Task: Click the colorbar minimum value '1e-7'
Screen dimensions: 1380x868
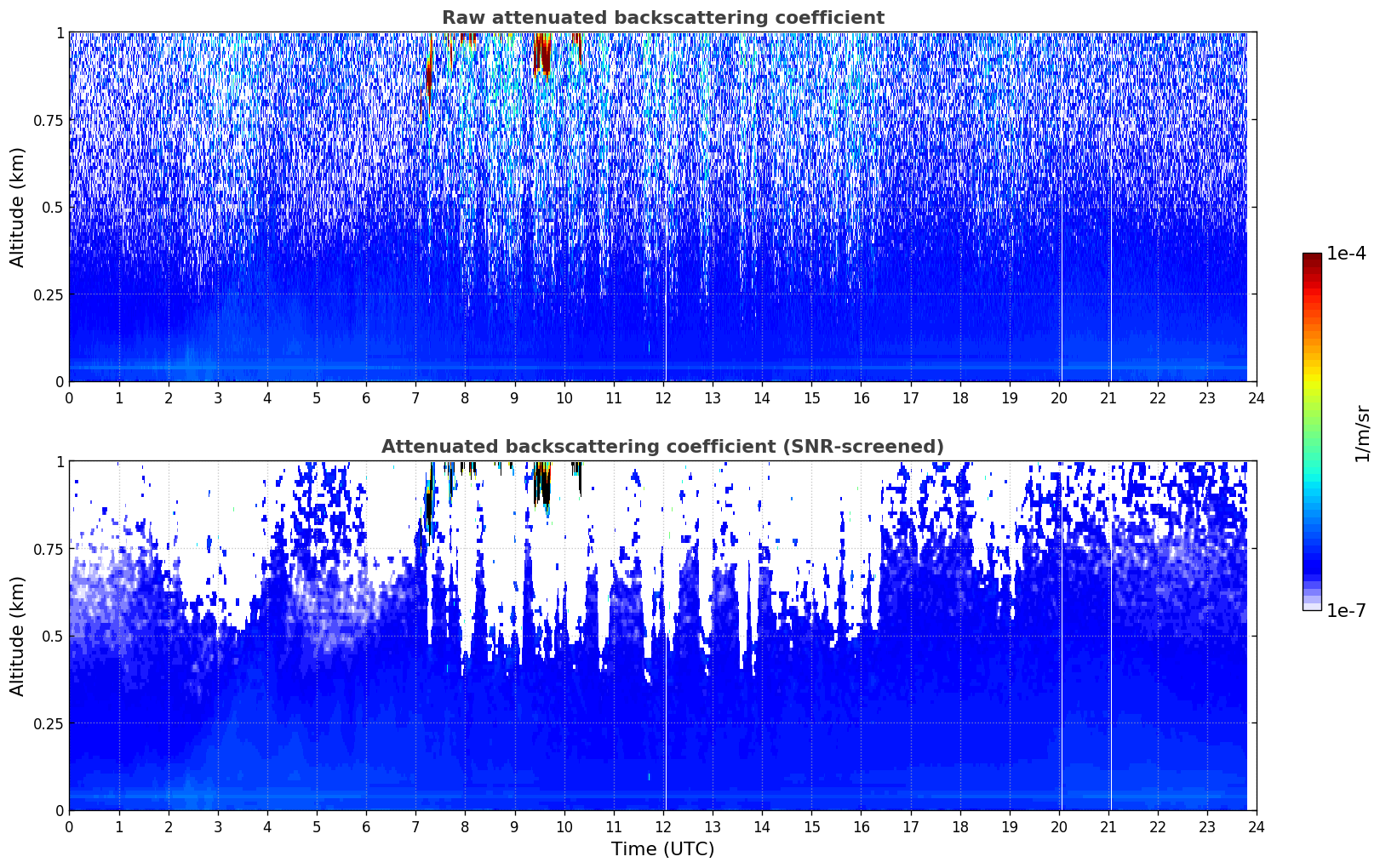Action: pos(1346,611)
